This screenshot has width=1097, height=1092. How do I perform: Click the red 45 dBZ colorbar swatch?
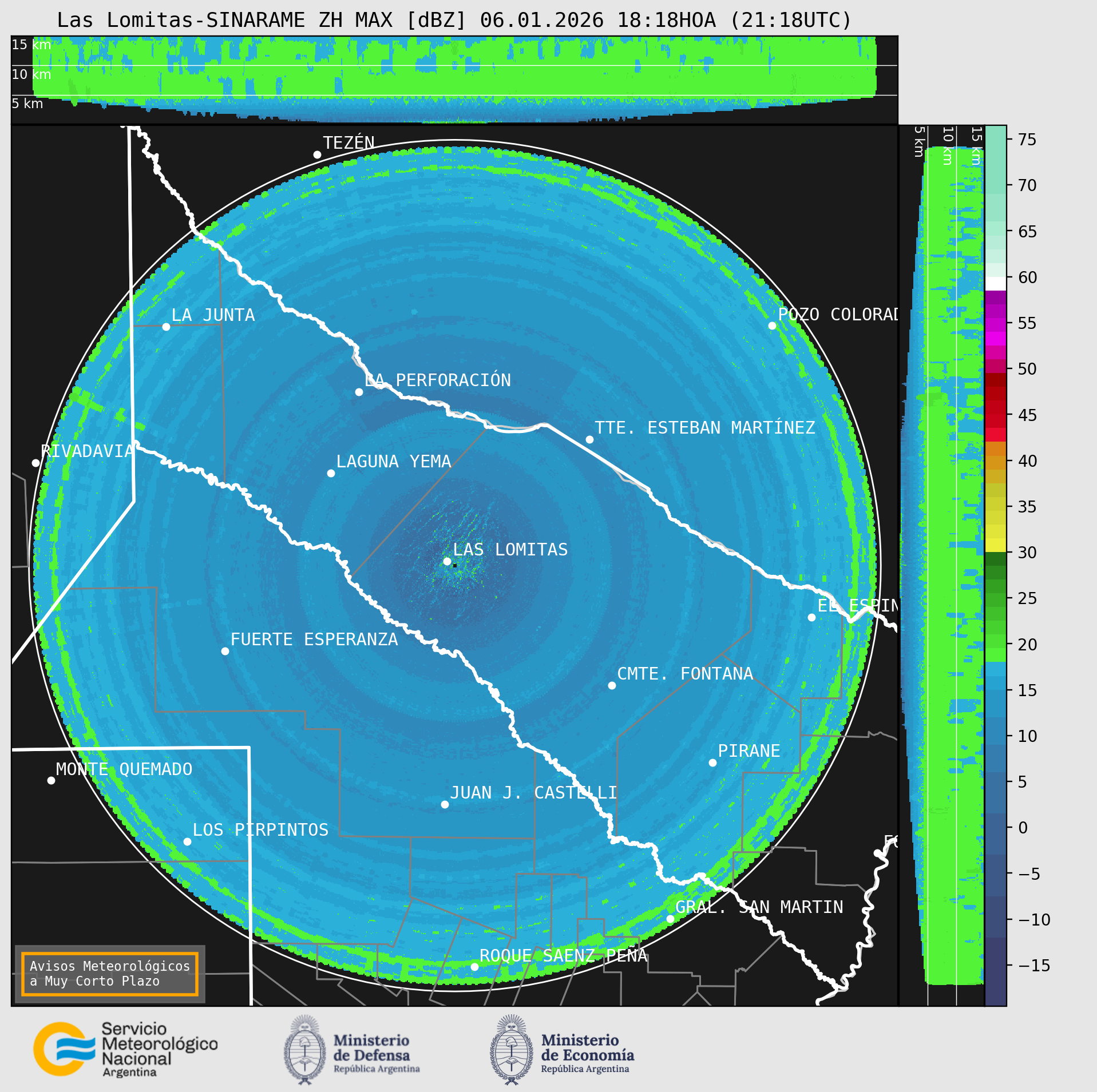(996, 421)
